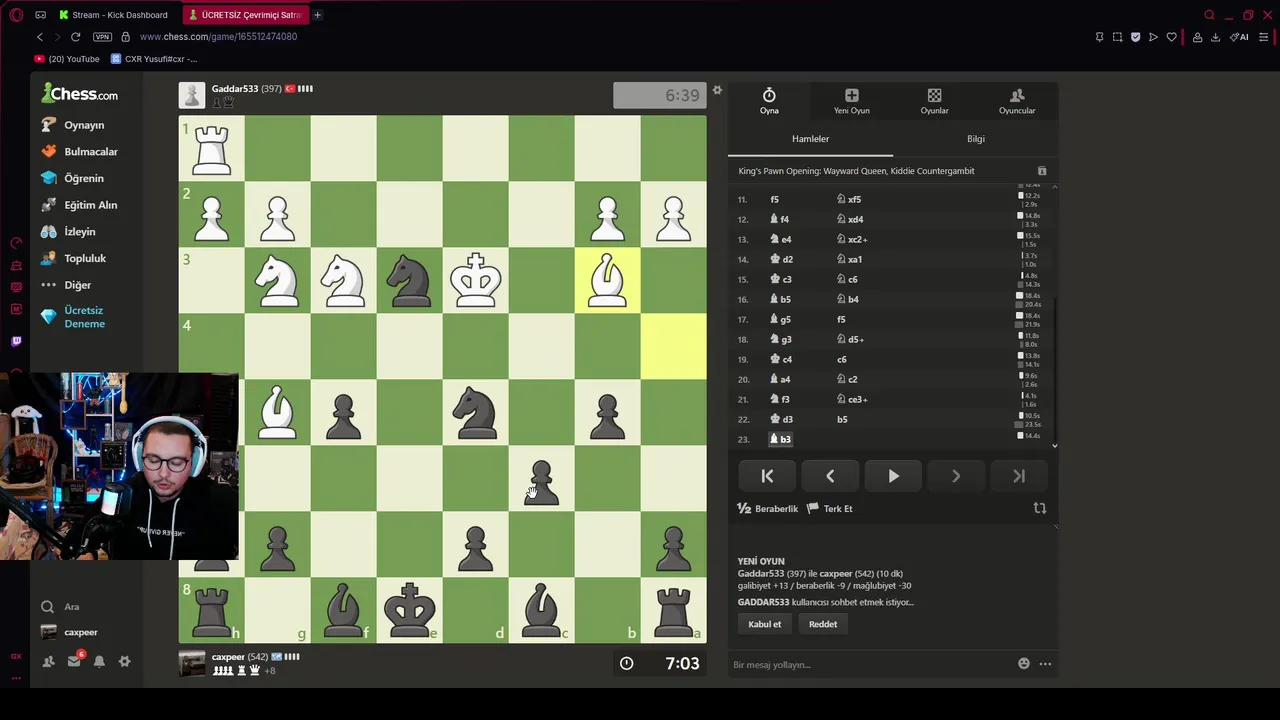Jump to the first move
The image size is (1280, 720).
coord(767,477)
